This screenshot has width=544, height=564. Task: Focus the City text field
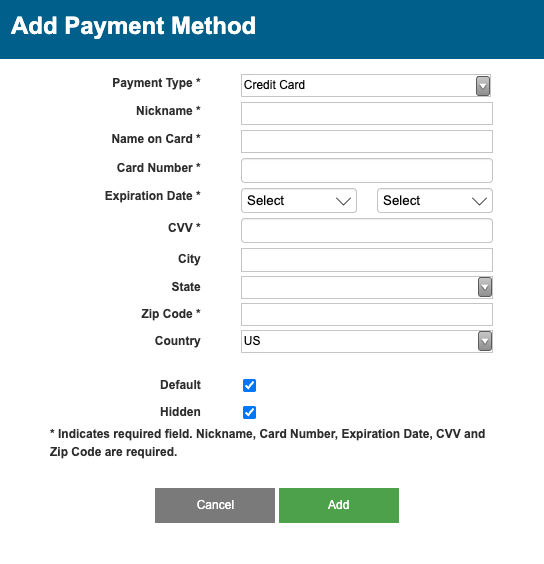[x=367, y=260]
